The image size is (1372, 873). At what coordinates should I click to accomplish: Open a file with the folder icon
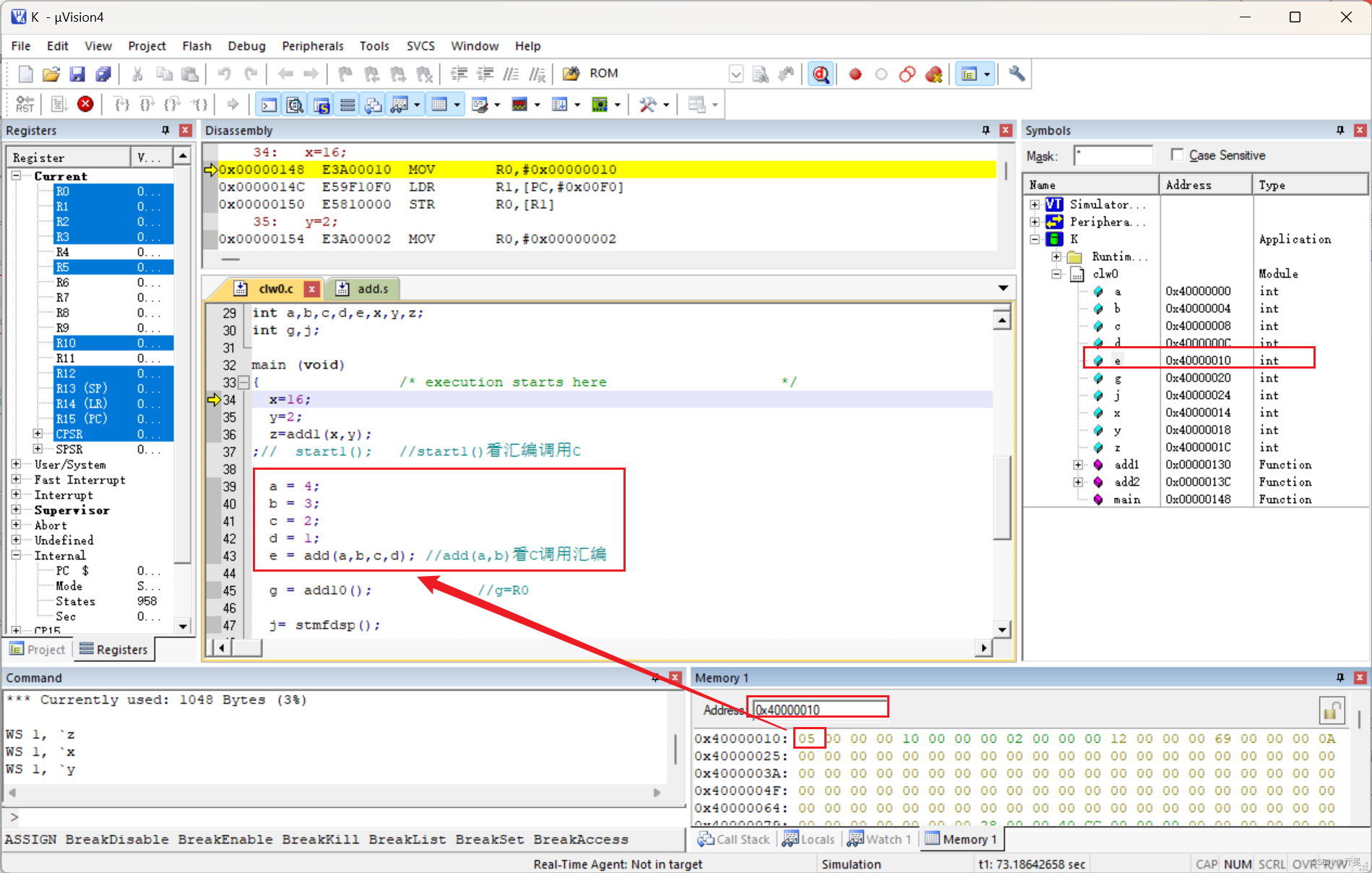click(51, 74)
